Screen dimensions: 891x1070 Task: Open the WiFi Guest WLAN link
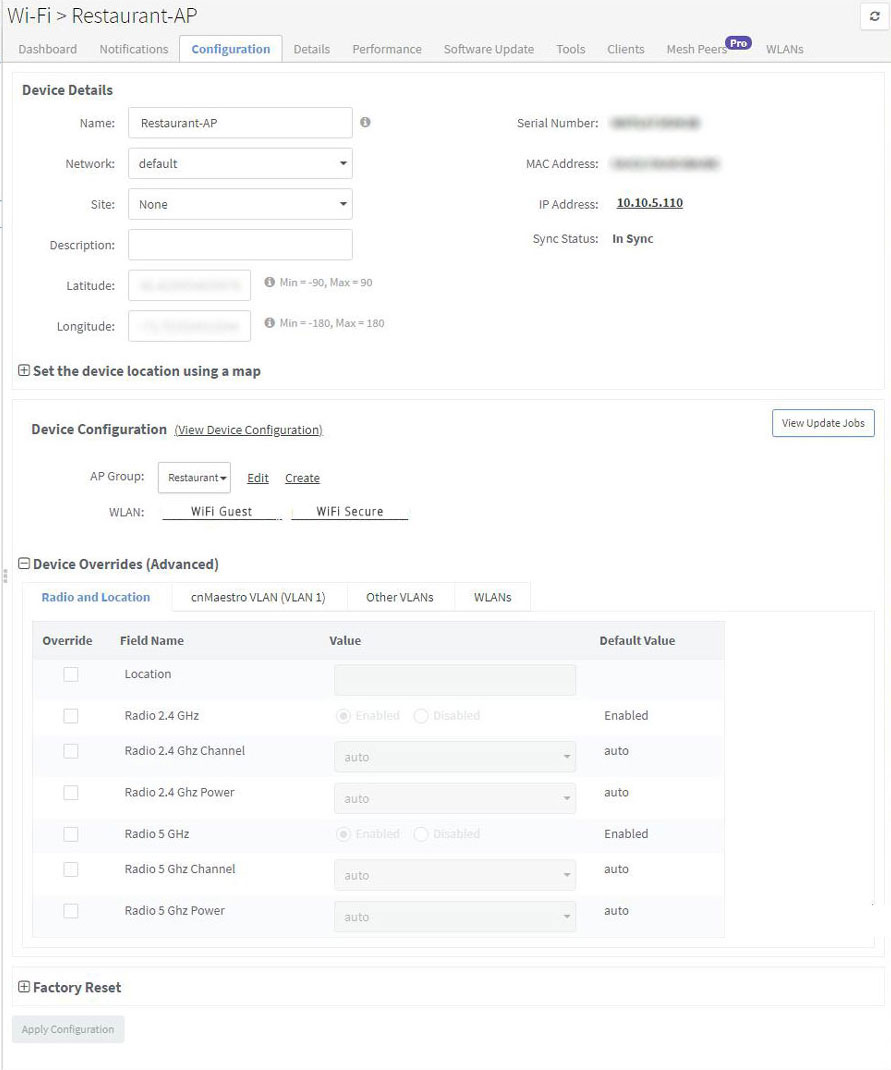(x=221, y=512)
